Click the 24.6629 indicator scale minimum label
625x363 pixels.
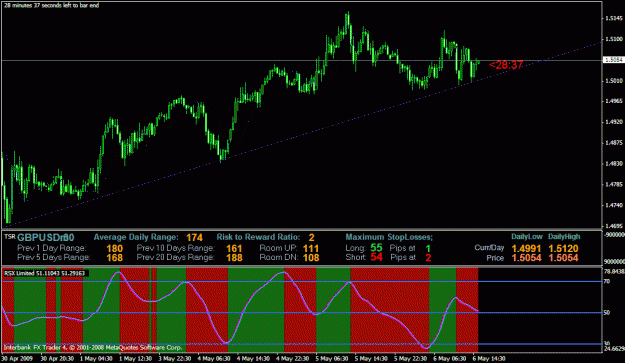(x=614, y=348)
